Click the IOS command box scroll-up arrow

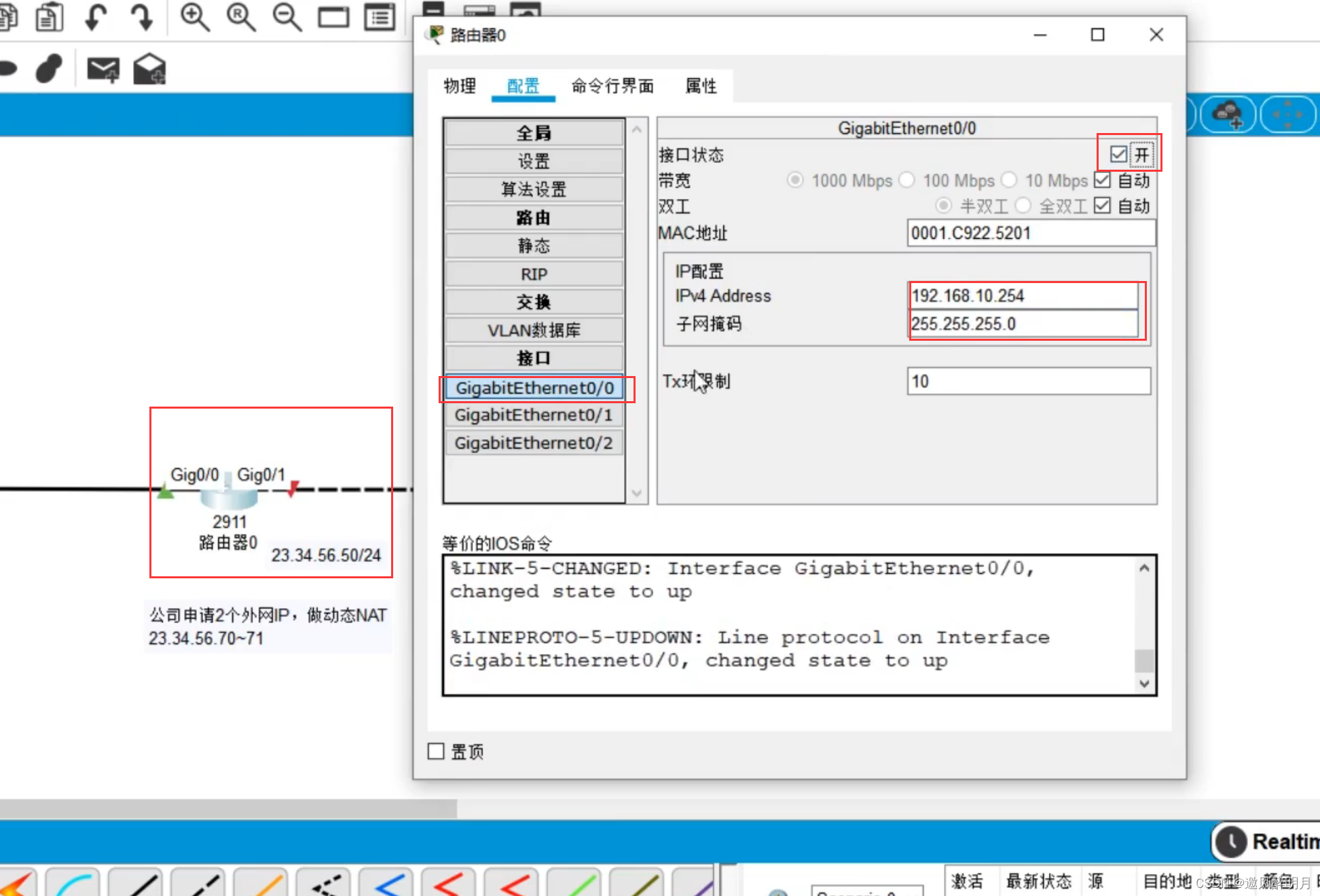click(1144, 568)
